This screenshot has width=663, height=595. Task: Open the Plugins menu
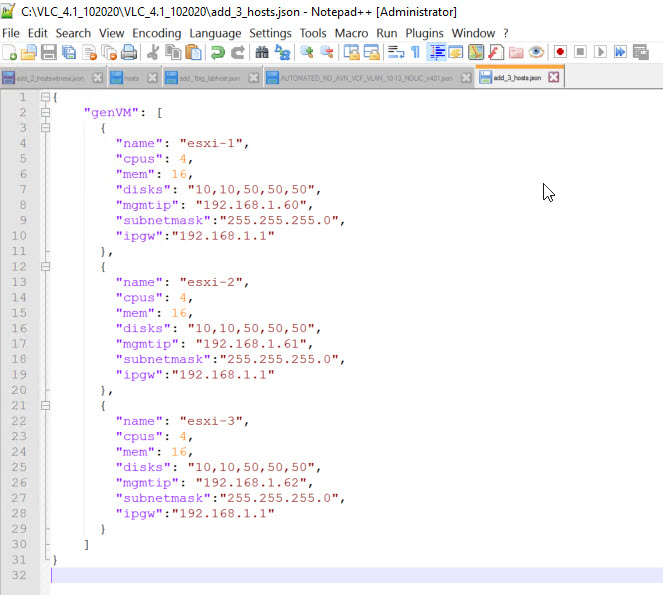point(424,33)
